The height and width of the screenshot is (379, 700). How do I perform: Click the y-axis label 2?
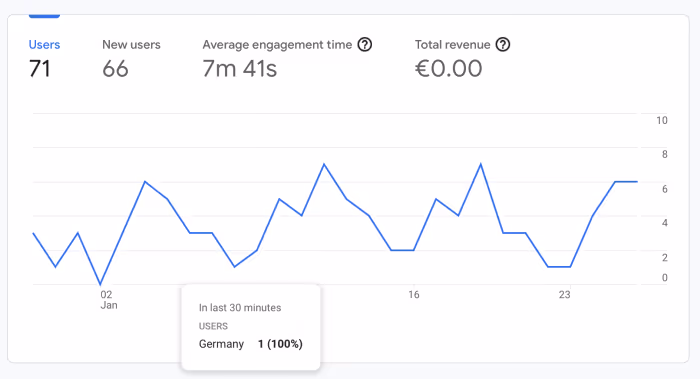click(665, 258)
